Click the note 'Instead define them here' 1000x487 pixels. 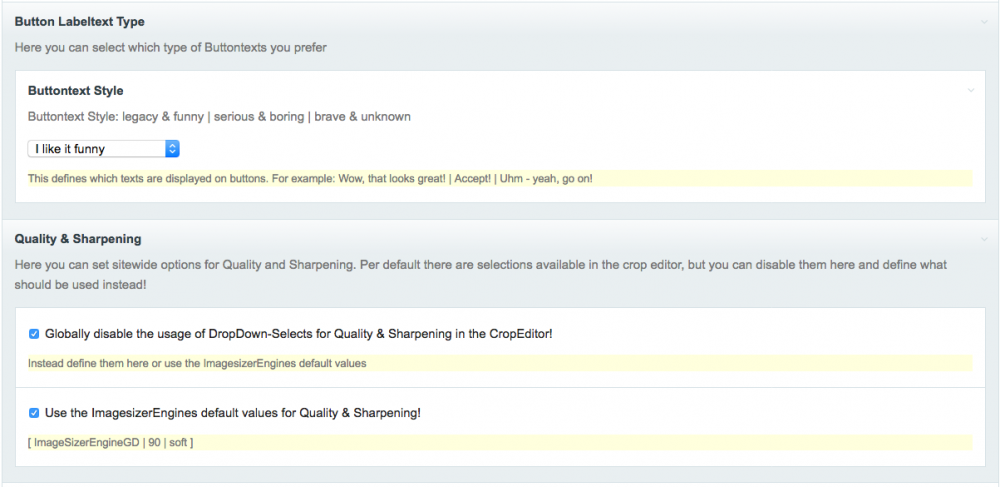(197, 363)
